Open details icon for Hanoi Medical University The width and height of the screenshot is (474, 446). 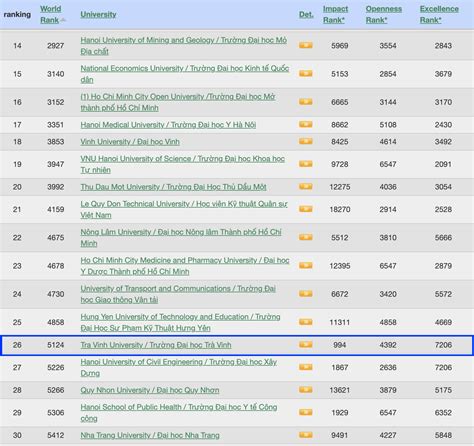coord(306,124)
